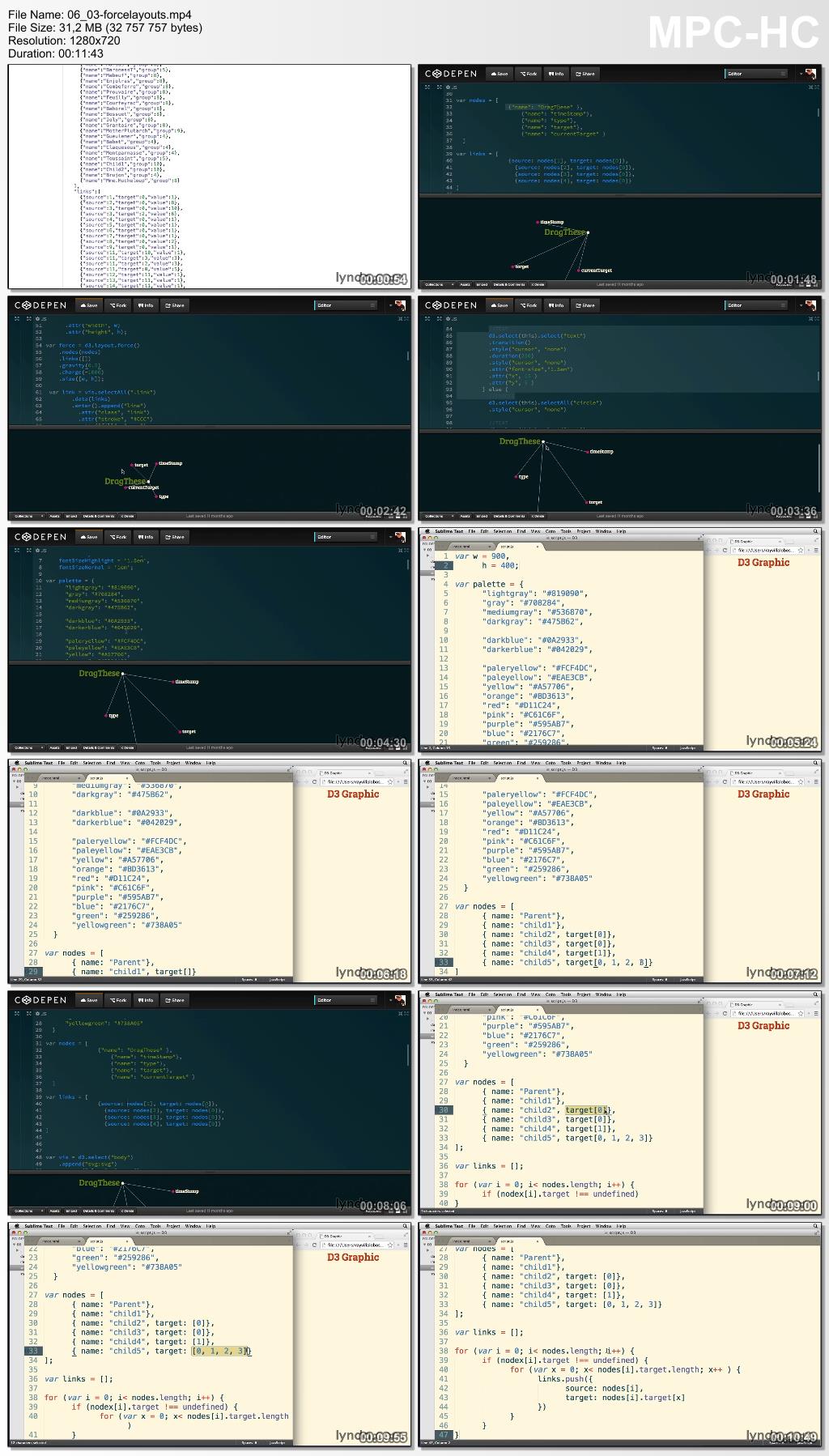Click user avatar in the 00:08:06 frame
This screenshot has height=1456, width=829.
(x=399, y=1000)
